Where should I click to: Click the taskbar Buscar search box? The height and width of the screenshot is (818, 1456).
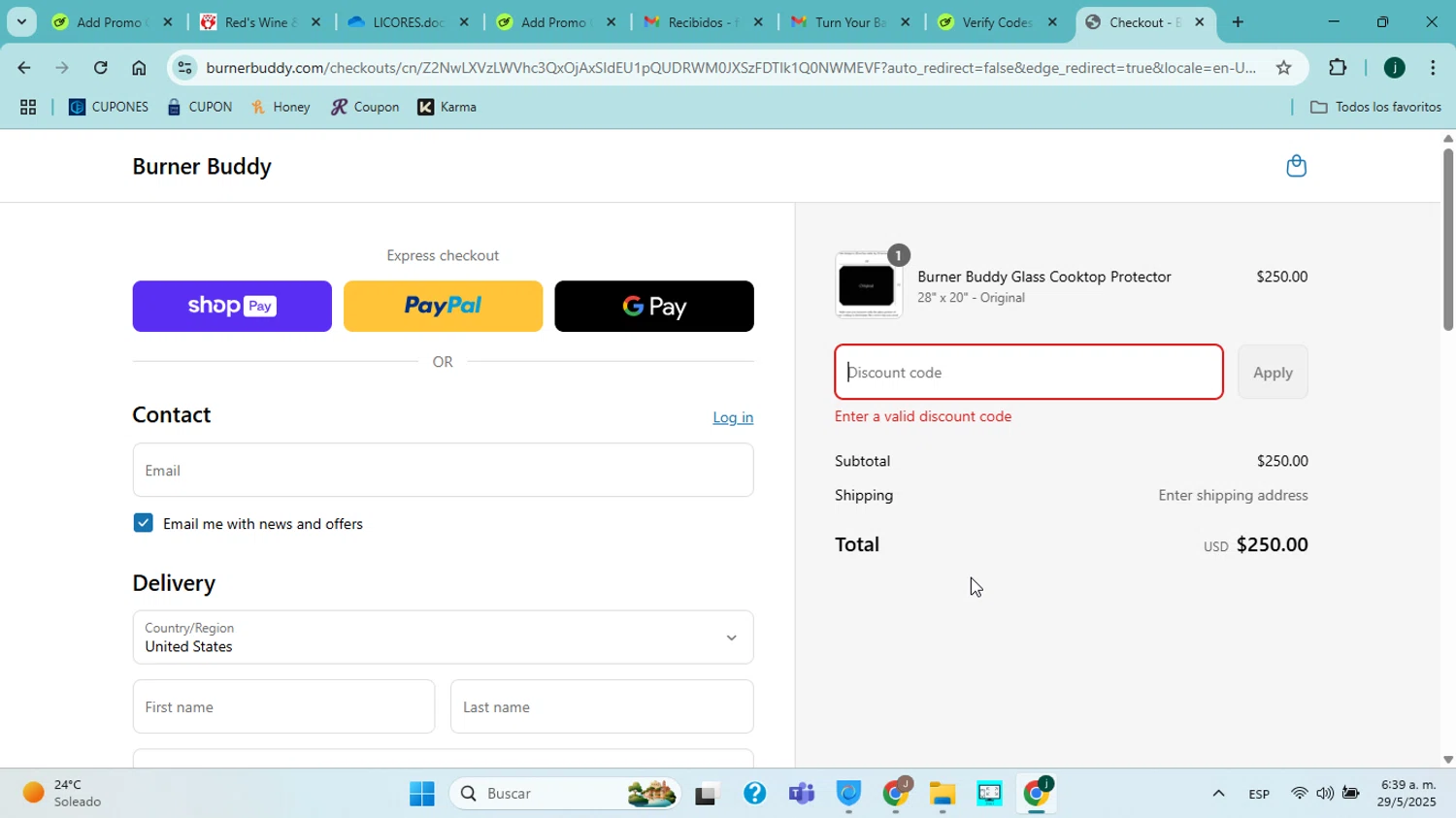pos(563,794)
